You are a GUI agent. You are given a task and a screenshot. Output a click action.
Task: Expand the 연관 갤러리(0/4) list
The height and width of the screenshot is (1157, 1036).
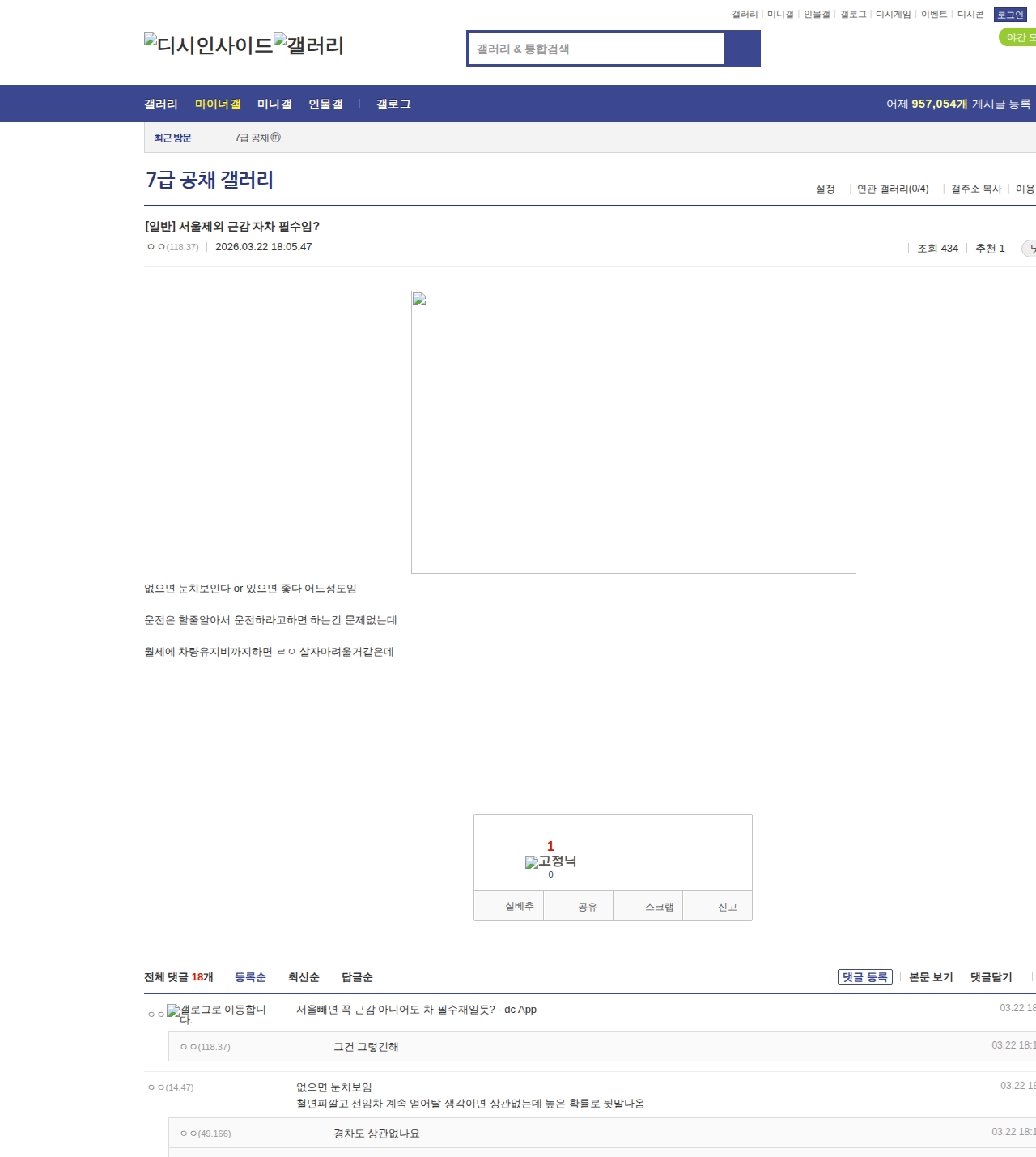click(893, 189)
